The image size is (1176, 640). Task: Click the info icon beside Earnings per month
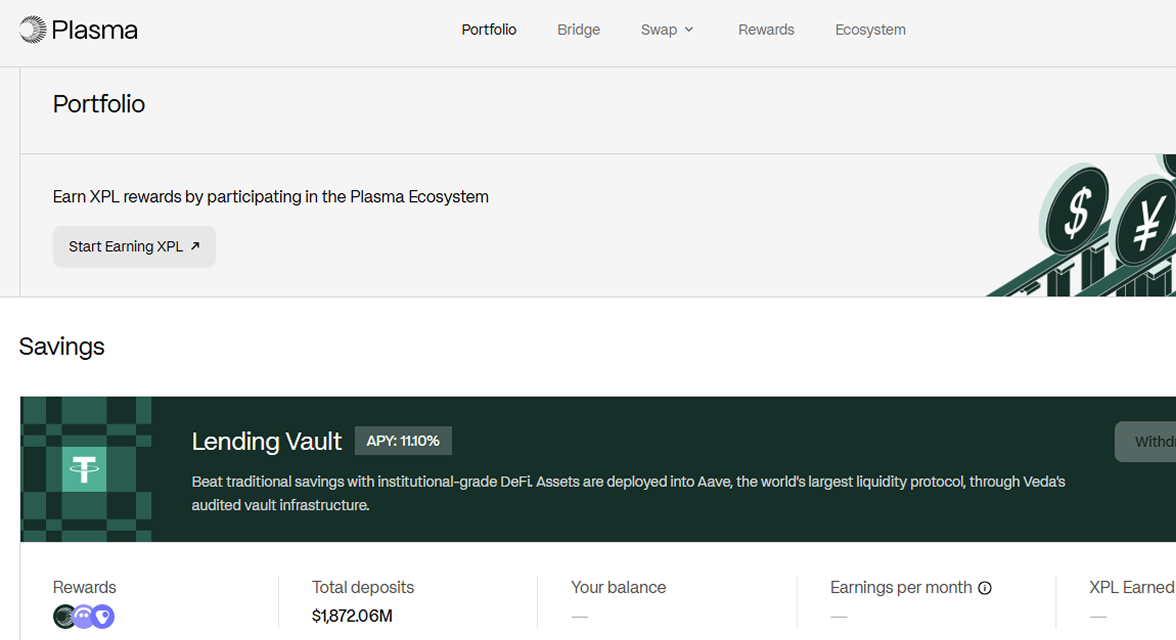tap(984, 588)
